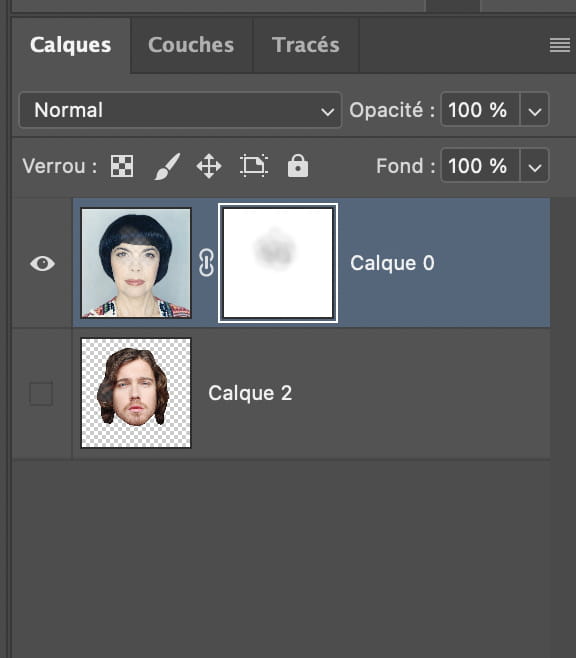Click the lock position move-arrows icon
The width and height of the screenshot is (576, 658).
(x=209, y=166)
